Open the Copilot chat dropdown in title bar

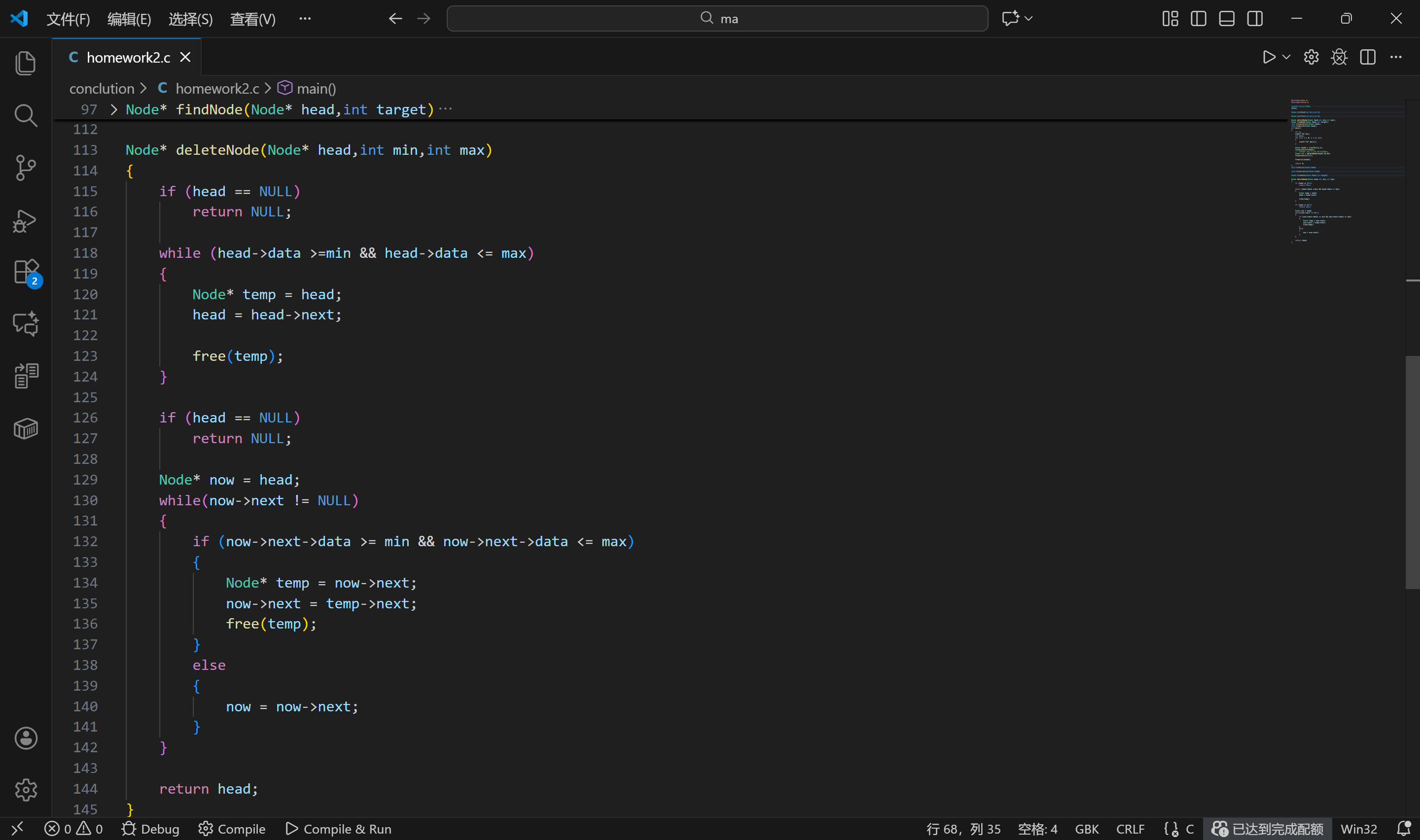point(1028,19)
